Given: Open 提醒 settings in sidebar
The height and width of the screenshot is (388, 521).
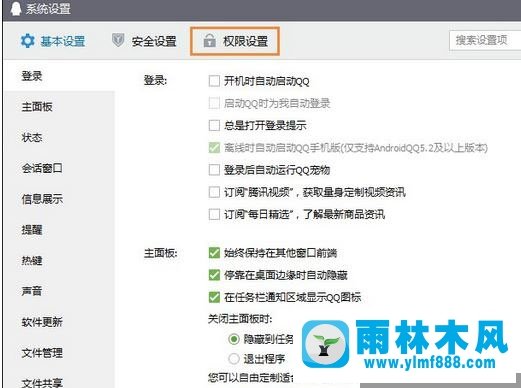Looking at the screenshot, I should [x=32, y=230].
